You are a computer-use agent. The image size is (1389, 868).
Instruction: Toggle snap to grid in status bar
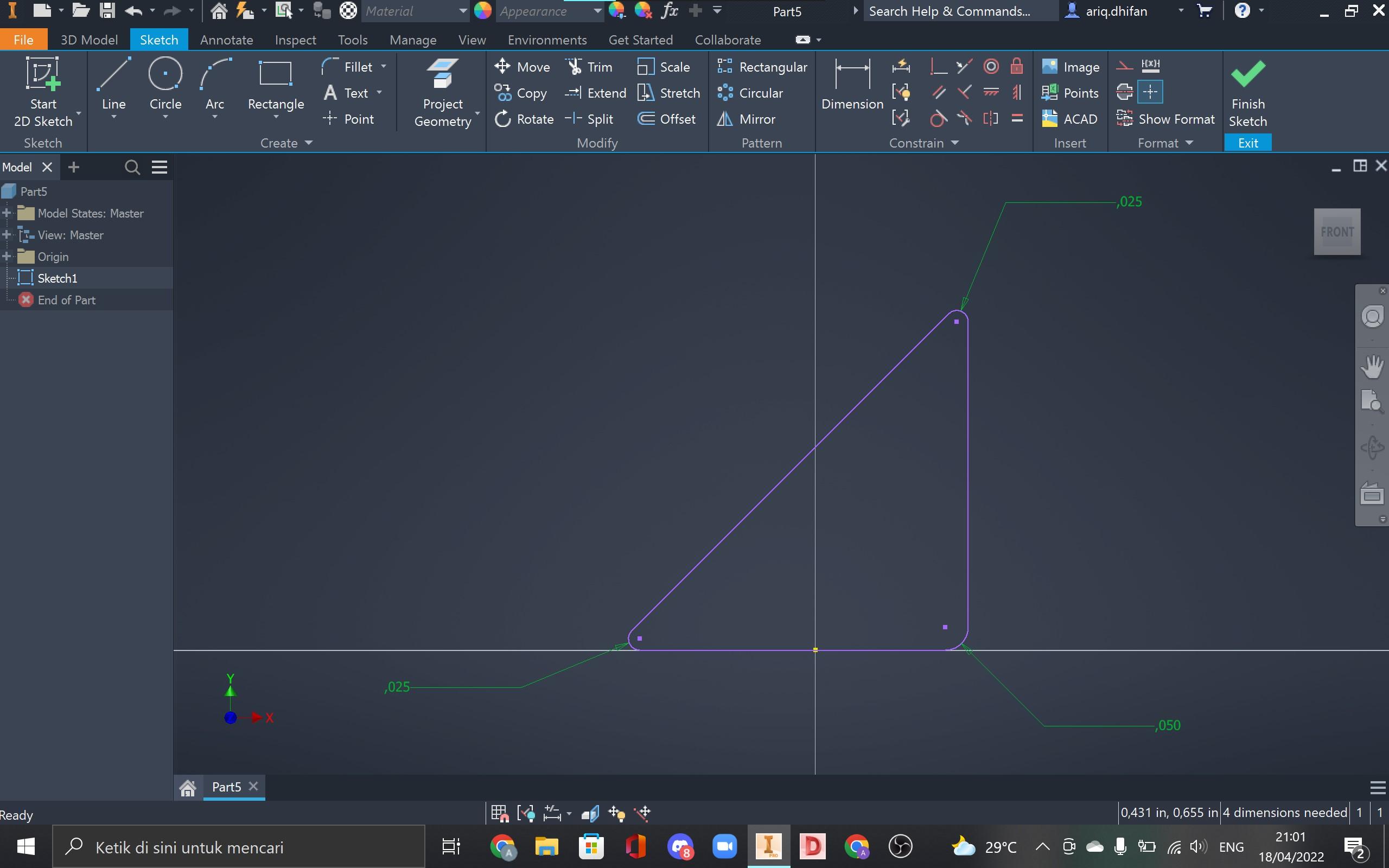tap(499, 813)
